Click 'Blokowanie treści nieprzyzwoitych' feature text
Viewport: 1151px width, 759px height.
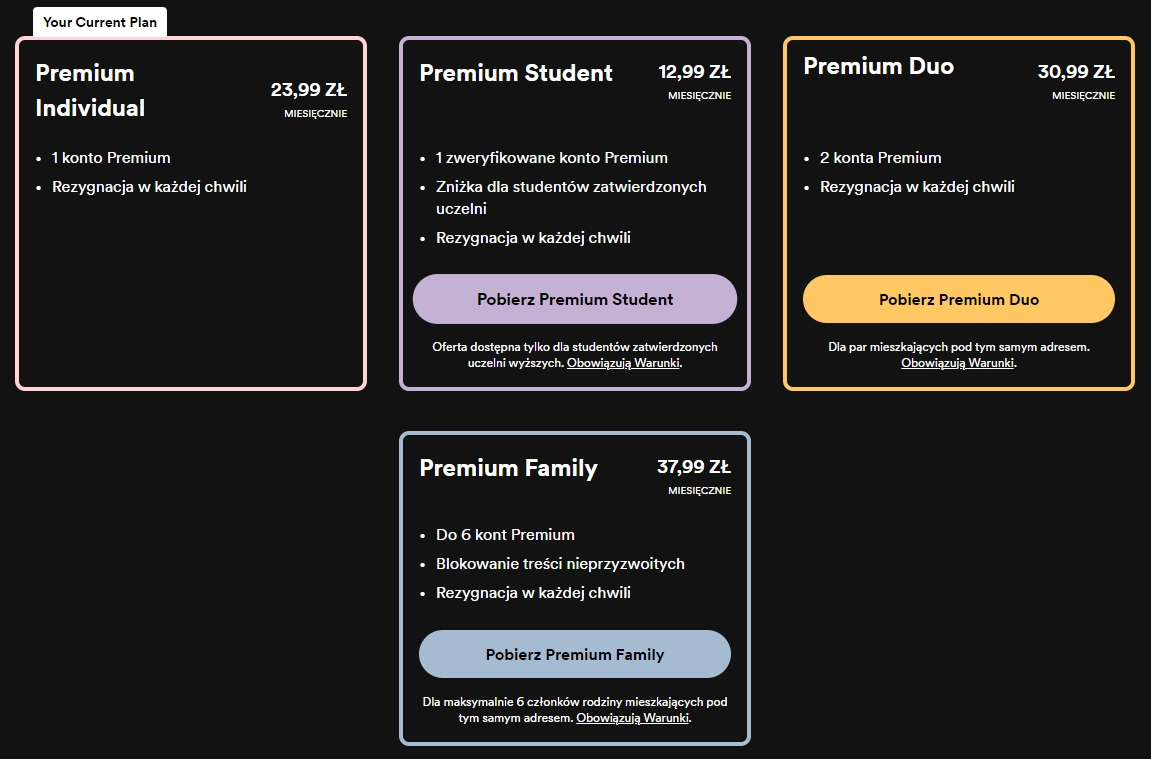coord(560,564)
